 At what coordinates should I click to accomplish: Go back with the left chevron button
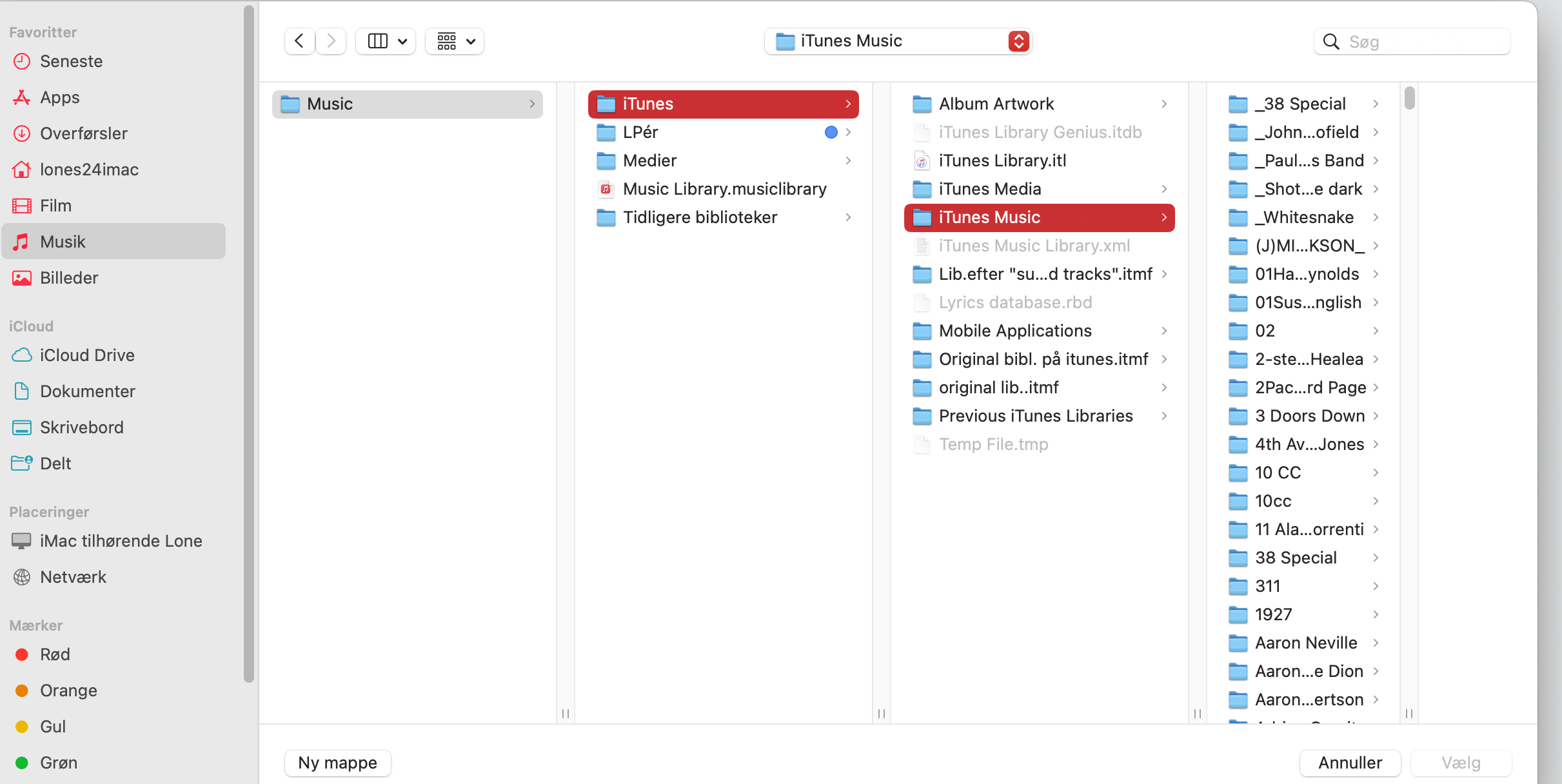click(x=299, y=41)
